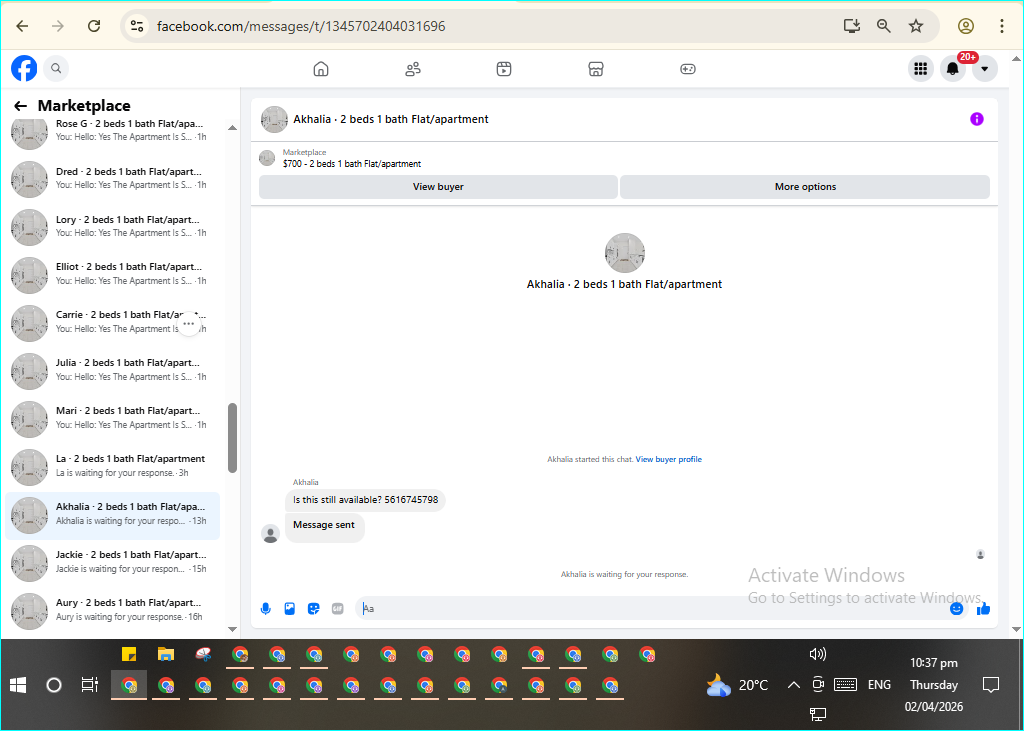This screenshot has width=1024, height=731.
Task: Open the Jackie conversation
Action: [x=112, y=562]
